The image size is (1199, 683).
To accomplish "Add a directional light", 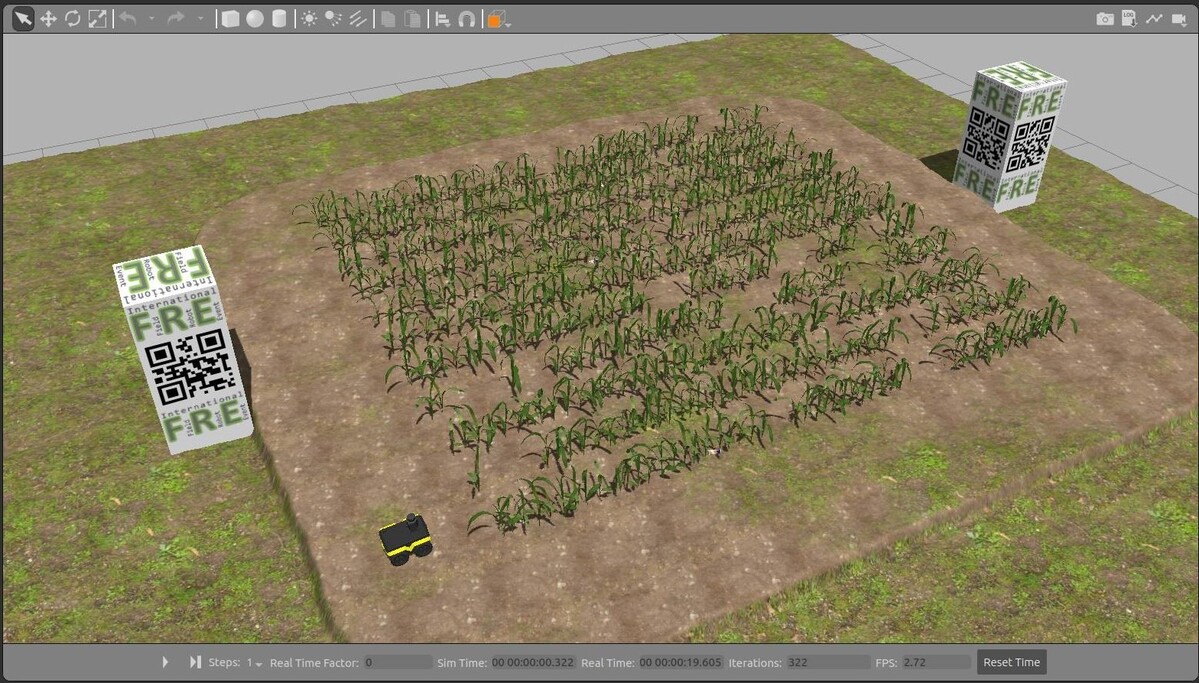I will [x=358, y=19].
